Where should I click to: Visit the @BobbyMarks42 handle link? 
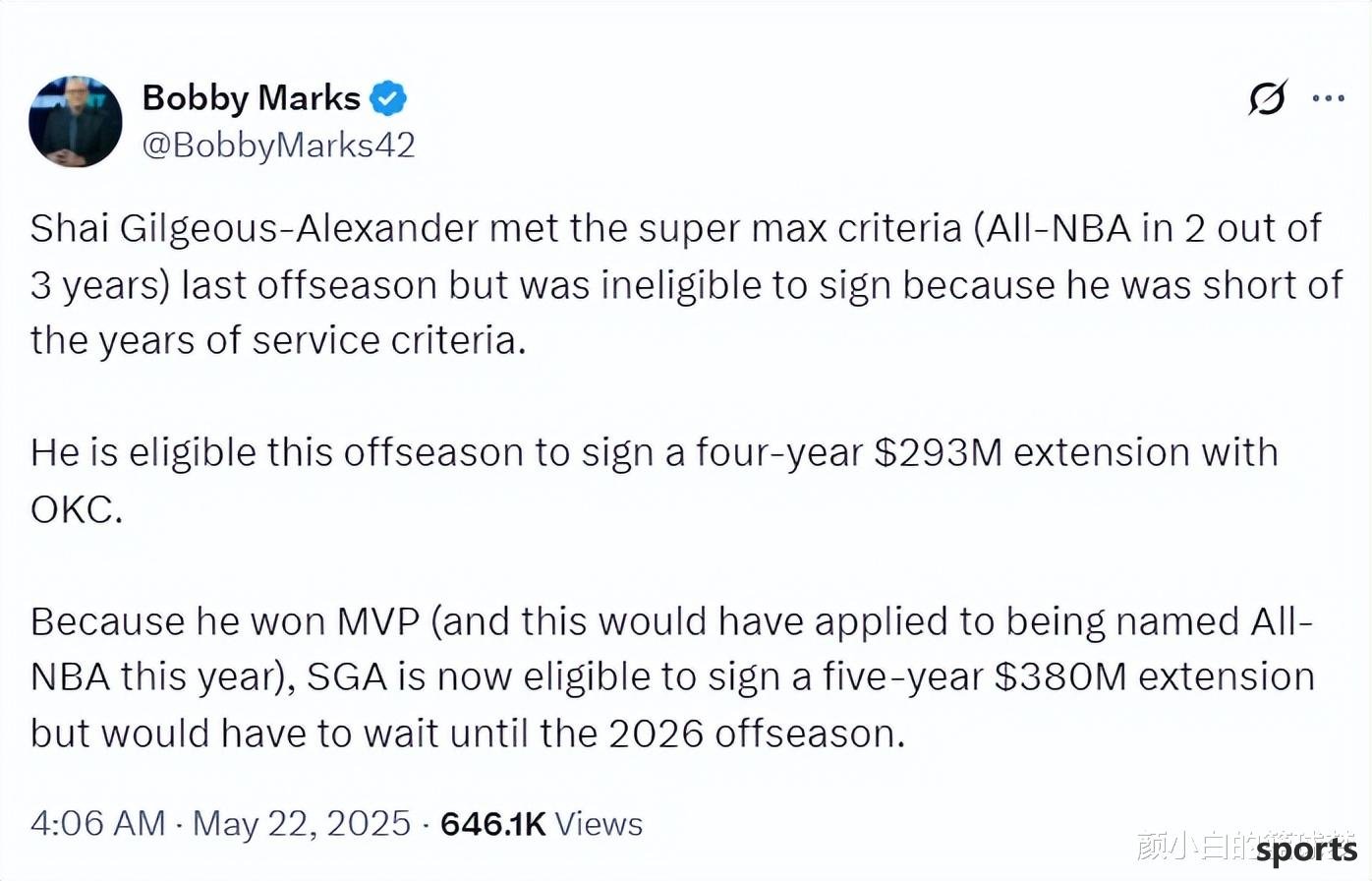tap(279, 146)
